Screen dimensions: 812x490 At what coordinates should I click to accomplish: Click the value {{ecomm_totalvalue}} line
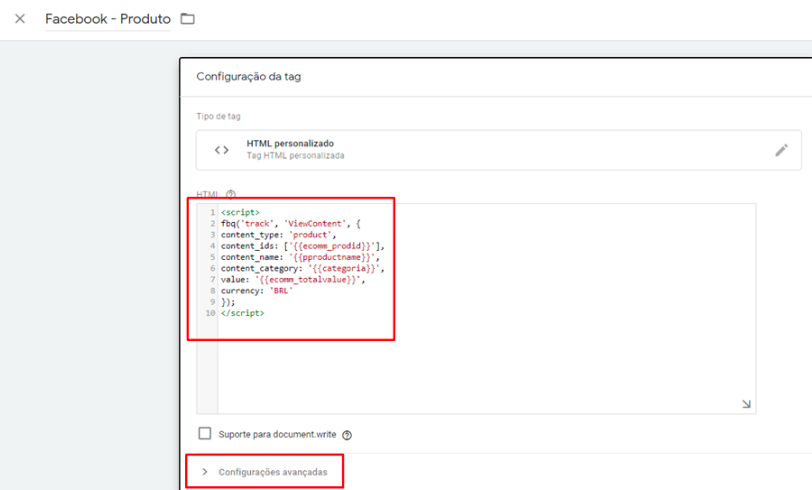tap(293, 280)
